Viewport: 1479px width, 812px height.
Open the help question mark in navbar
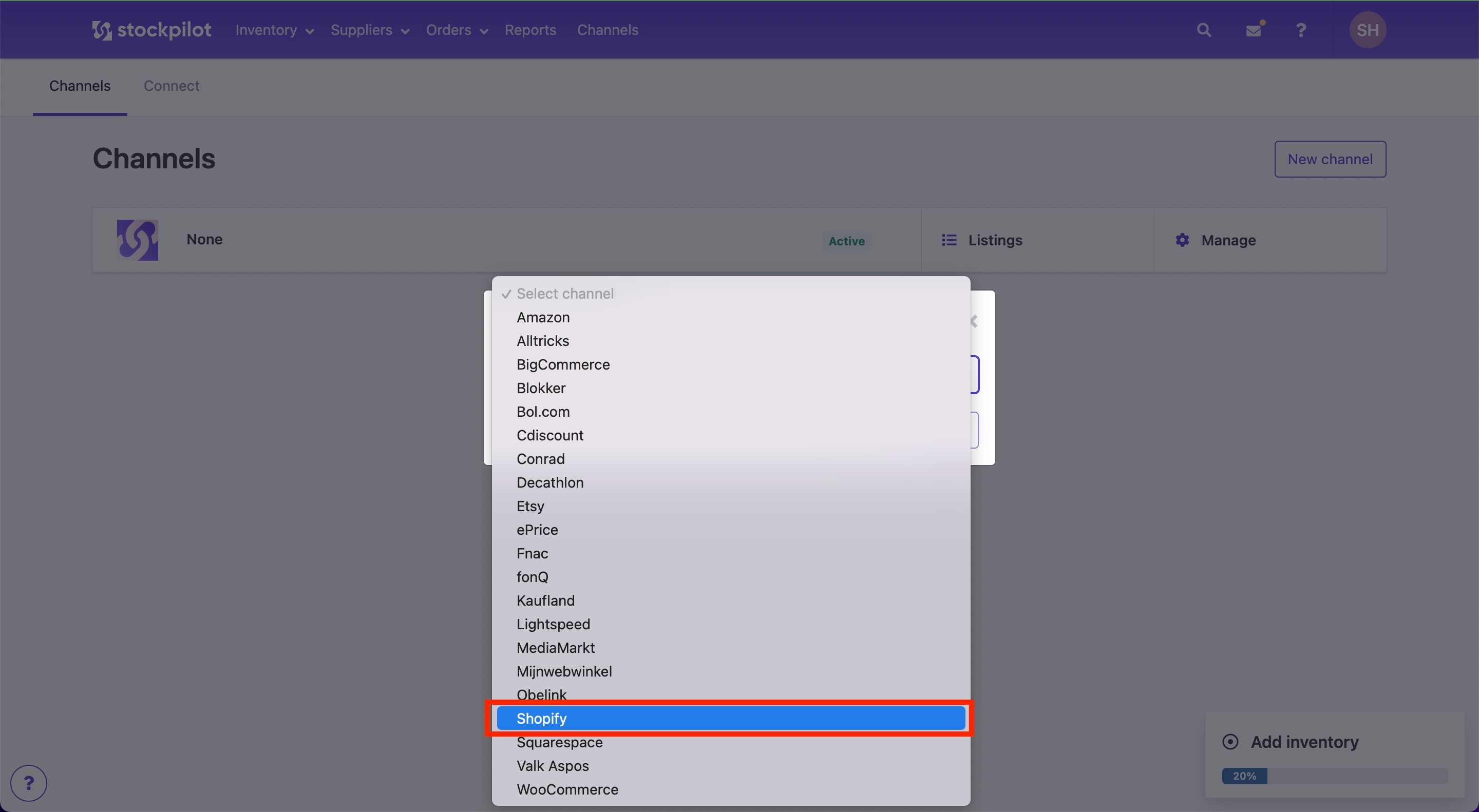coord(1301,30)
